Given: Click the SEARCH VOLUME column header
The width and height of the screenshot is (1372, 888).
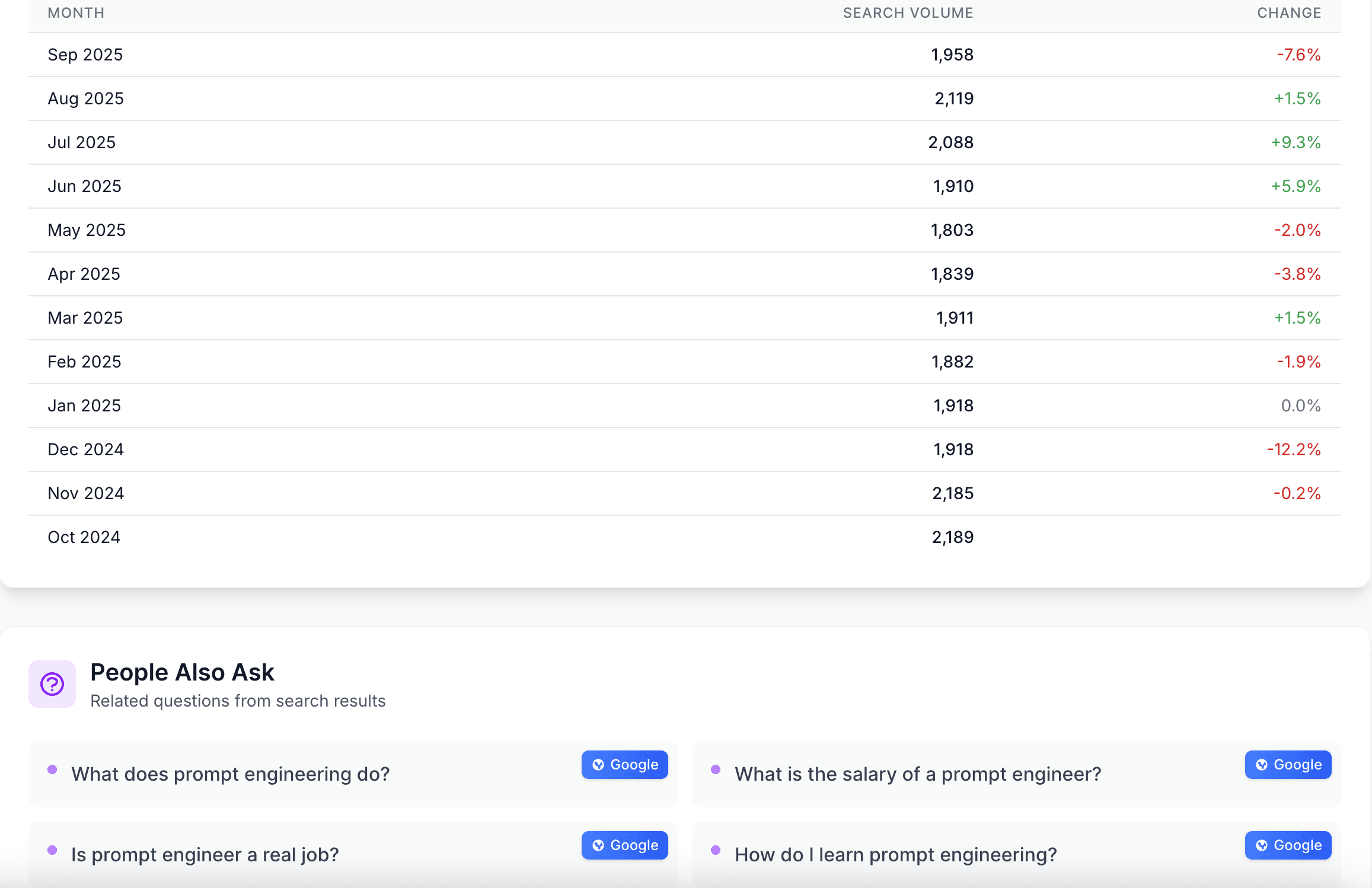Looking at the screenshot, I should (x=908, y=13).
